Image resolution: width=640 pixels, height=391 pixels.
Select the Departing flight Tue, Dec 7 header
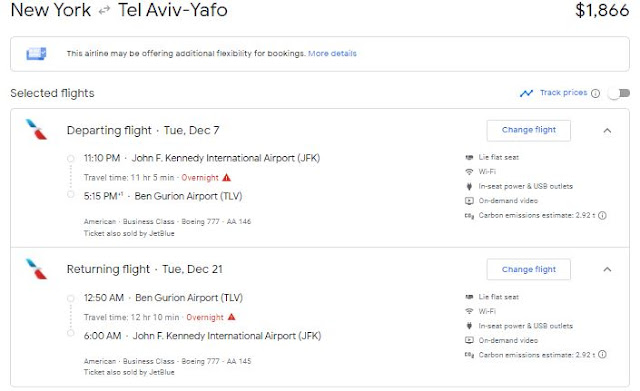143,131
